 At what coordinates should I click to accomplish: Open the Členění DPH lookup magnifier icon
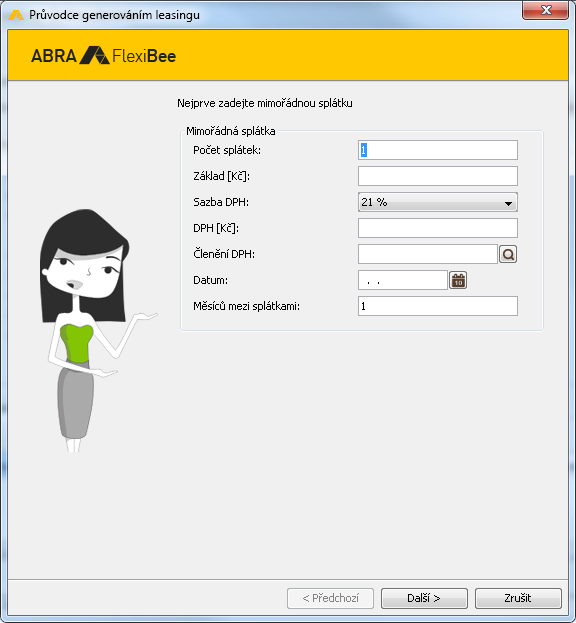pyautogui.click(x=508, y=254)
